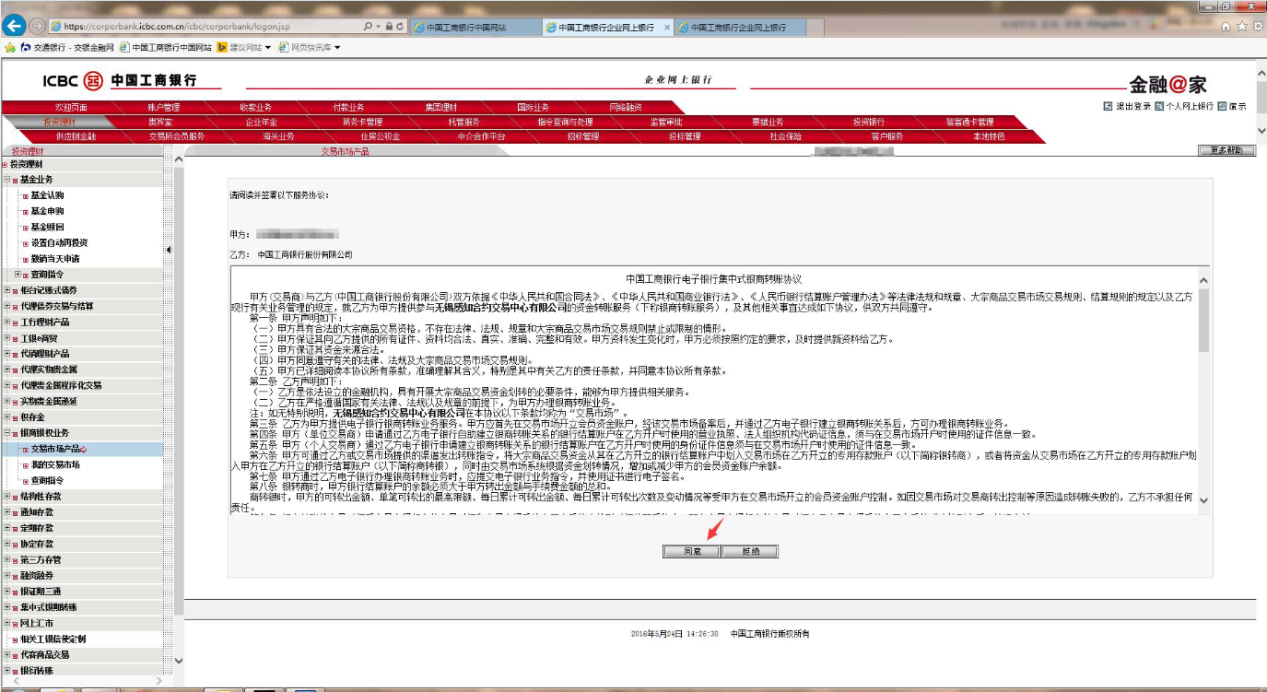
Task: Switch to the last 企业网上银行 browser tab
Action: pos(740,27)
